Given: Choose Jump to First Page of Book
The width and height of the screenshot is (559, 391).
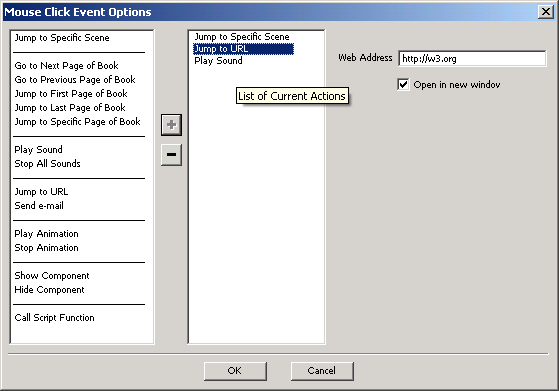Looking at the screenshot, I should point(71,94).
